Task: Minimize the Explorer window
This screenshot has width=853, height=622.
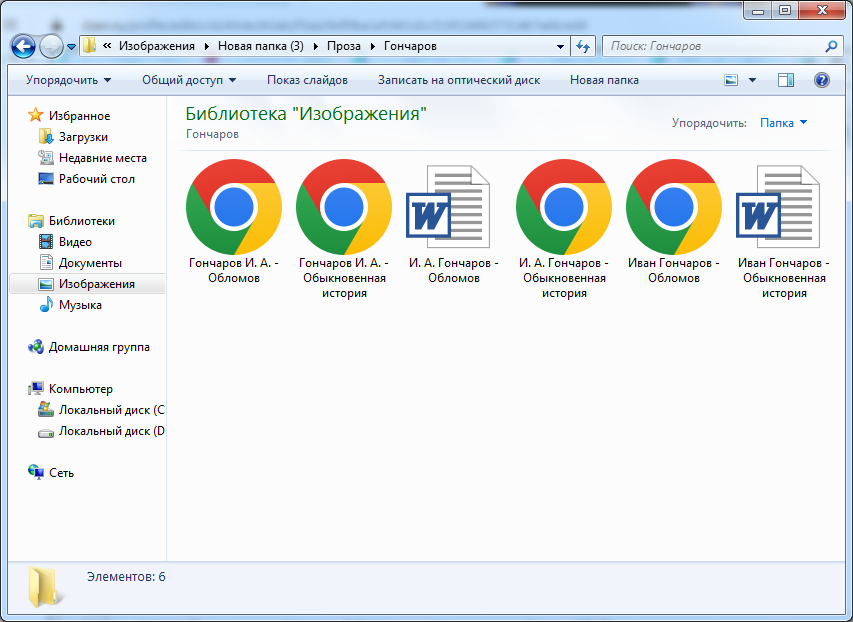Action: tap(758, 10)
